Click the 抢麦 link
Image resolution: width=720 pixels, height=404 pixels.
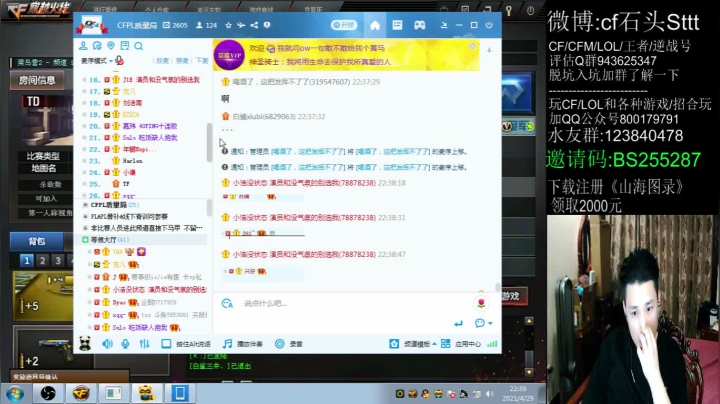pyautogui.click(x=162, y=61)
